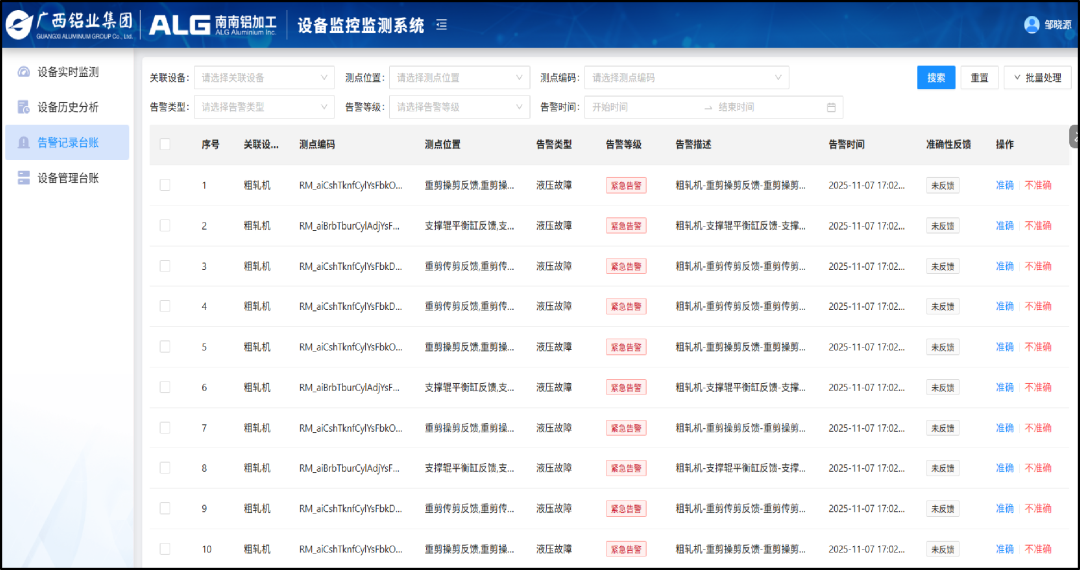Click the ALG 南南铝加工 logo
The image size is (1080, 570).
pyautogui.click(x=213, y=25)
